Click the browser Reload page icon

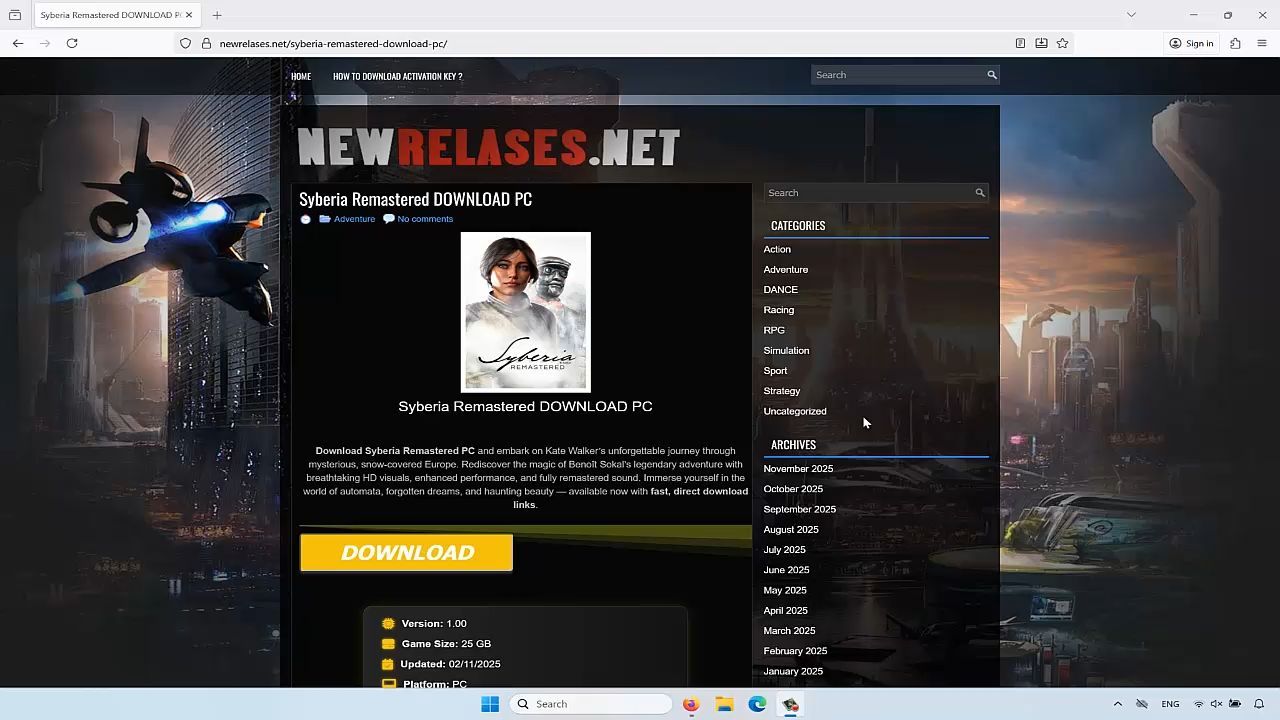pos(72,43)
